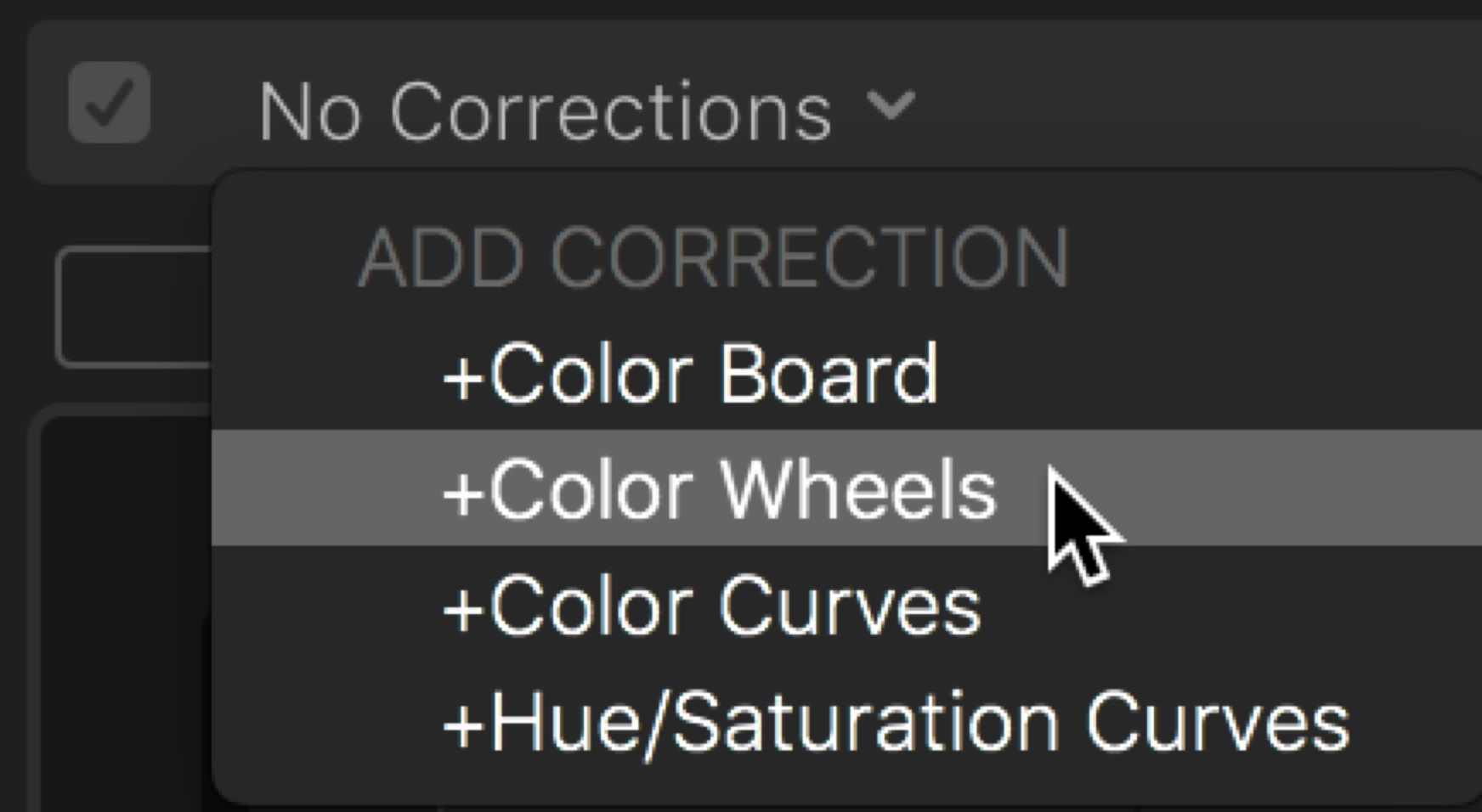Screen dimensions: 1482x812
Task: Click the No Corrections dropdown label
Action: pyautogui.click(x=544, y=112)
